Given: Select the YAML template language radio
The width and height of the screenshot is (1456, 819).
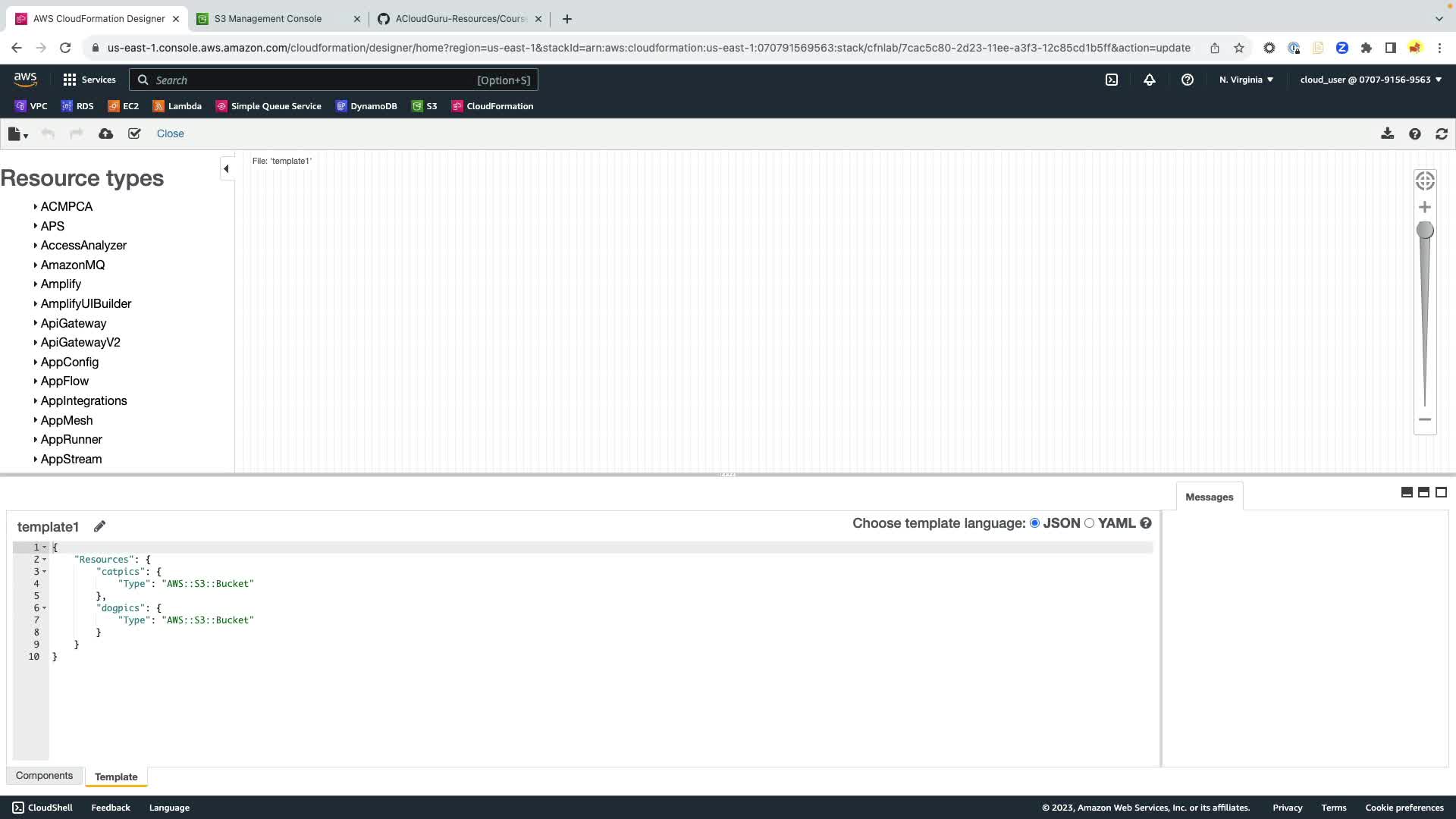Looking at the screenshot, I should click(1090, 523).
